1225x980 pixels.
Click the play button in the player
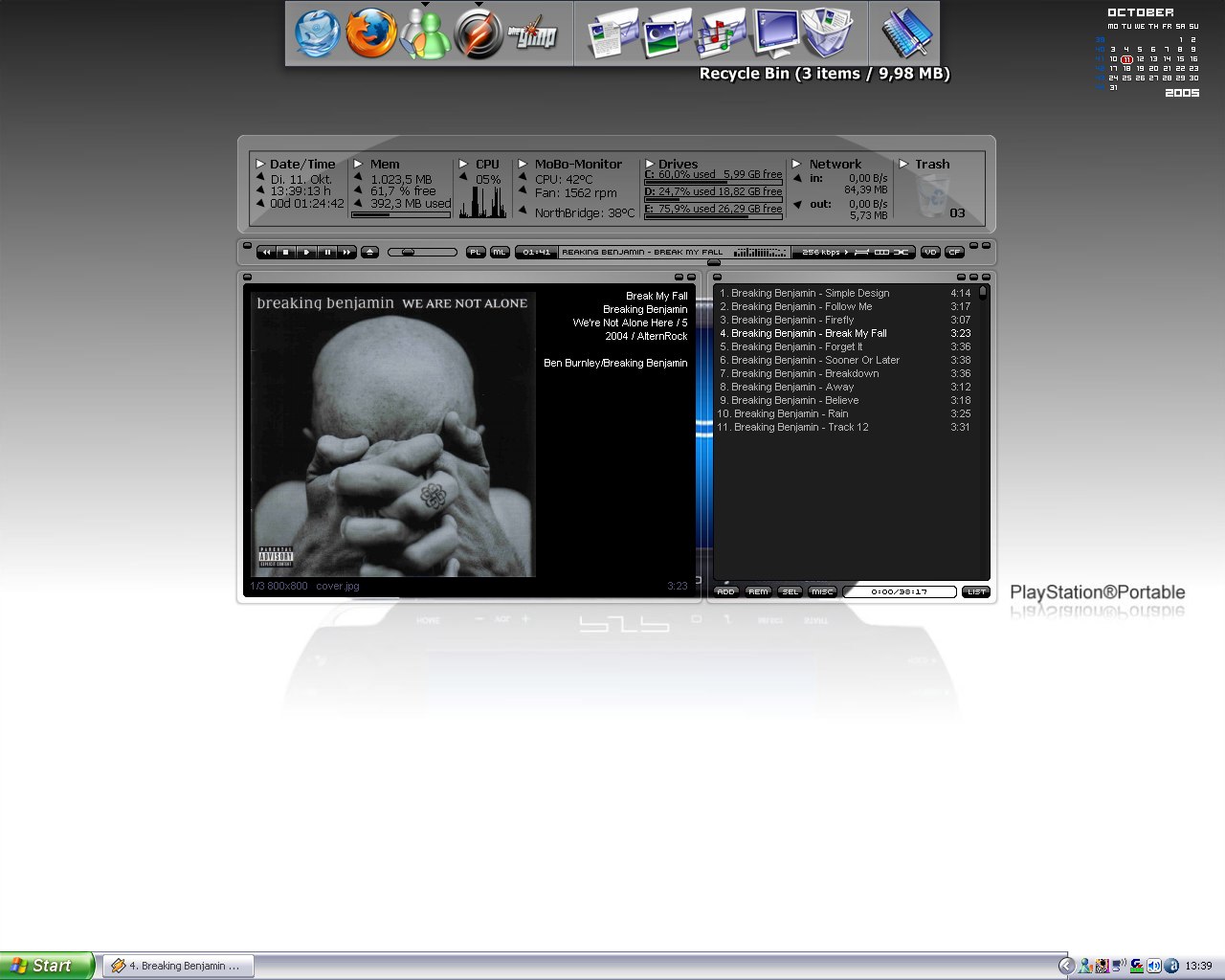pyautogui.click(x=306, y=252)
